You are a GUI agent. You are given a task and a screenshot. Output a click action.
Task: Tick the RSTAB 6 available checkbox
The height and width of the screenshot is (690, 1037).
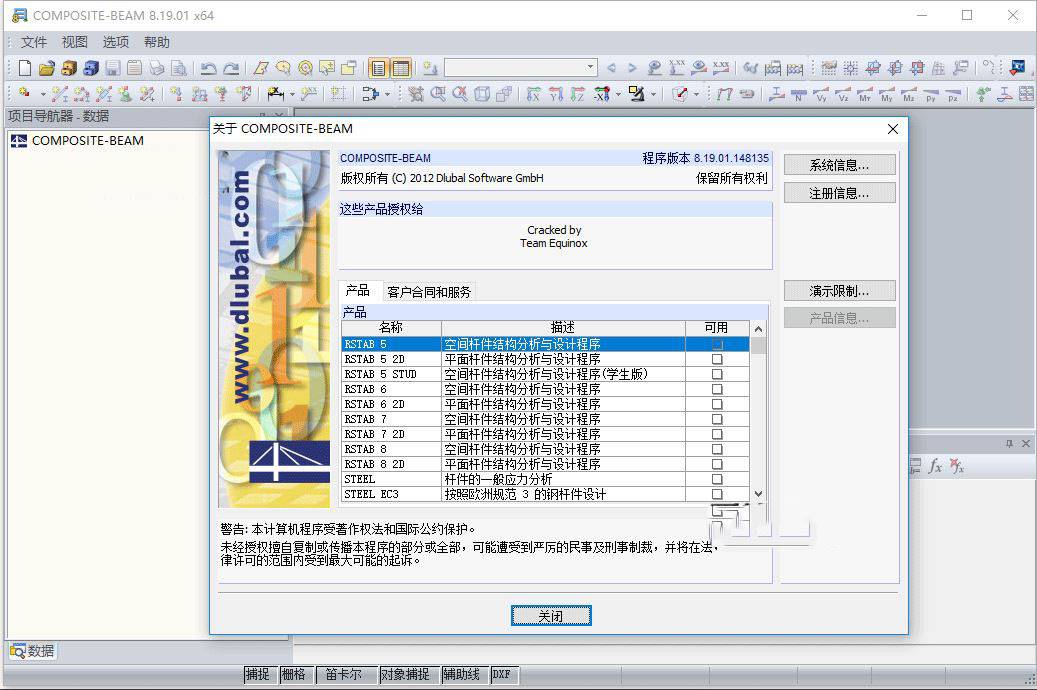[716, 389]
